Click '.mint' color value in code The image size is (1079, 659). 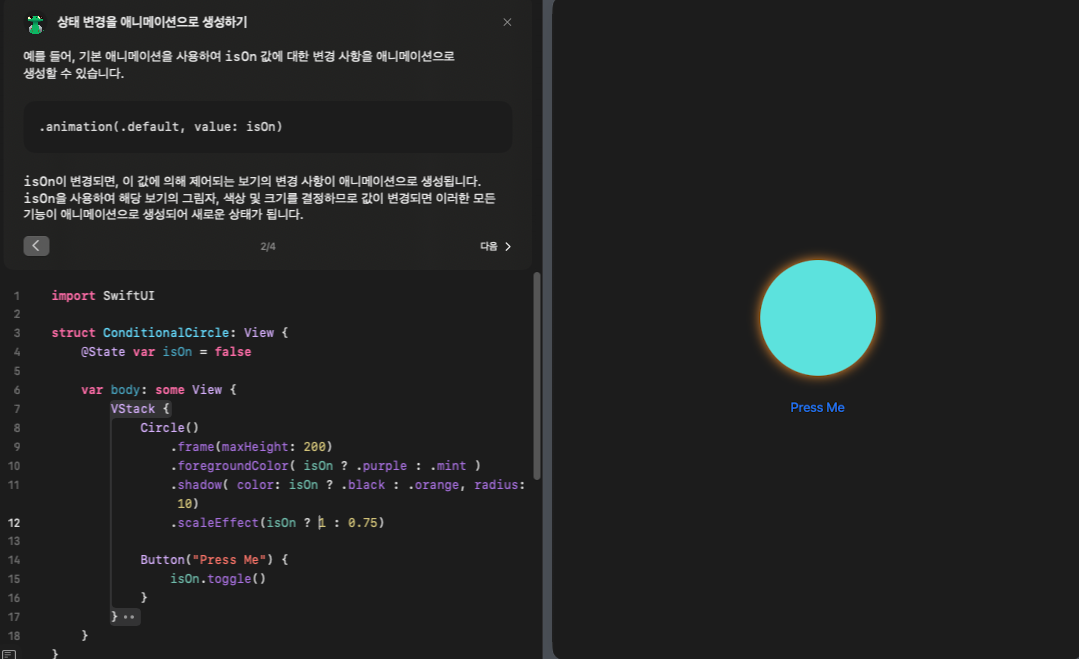(x=448, y=466)
